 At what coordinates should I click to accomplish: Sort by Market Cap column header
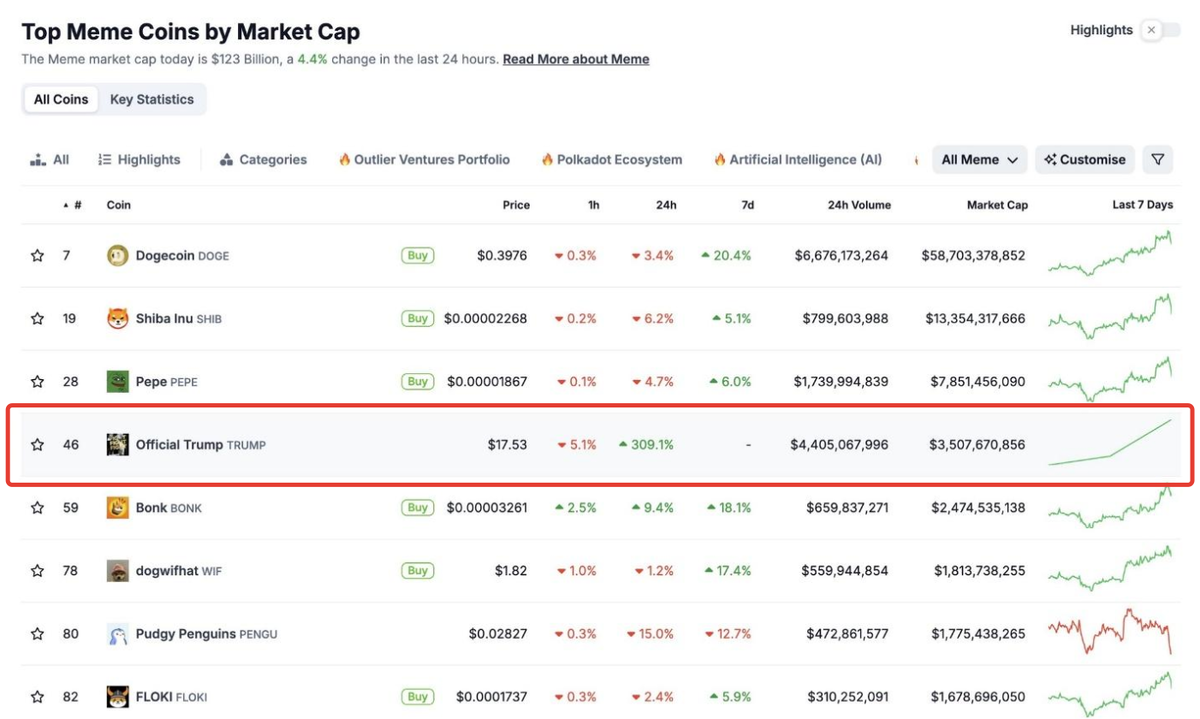click(x=997, y=205)
